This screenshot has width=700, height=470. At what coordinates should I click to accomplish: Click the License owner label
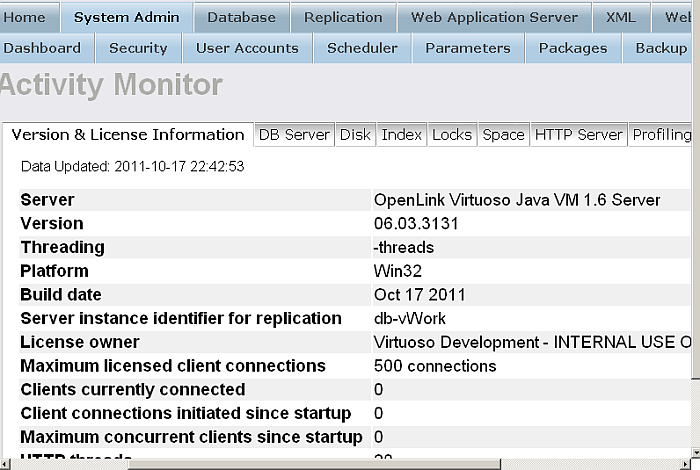tap(80, 342)
